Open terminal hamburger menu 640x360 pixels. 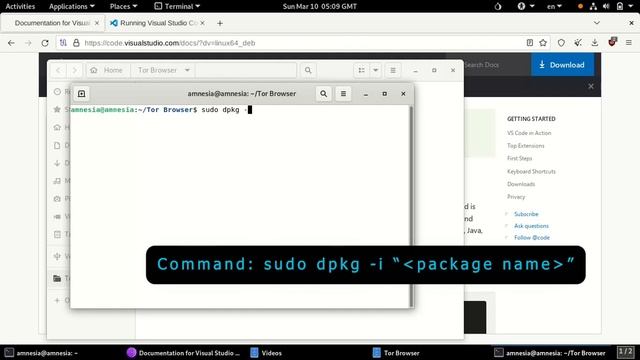(343, 93)
